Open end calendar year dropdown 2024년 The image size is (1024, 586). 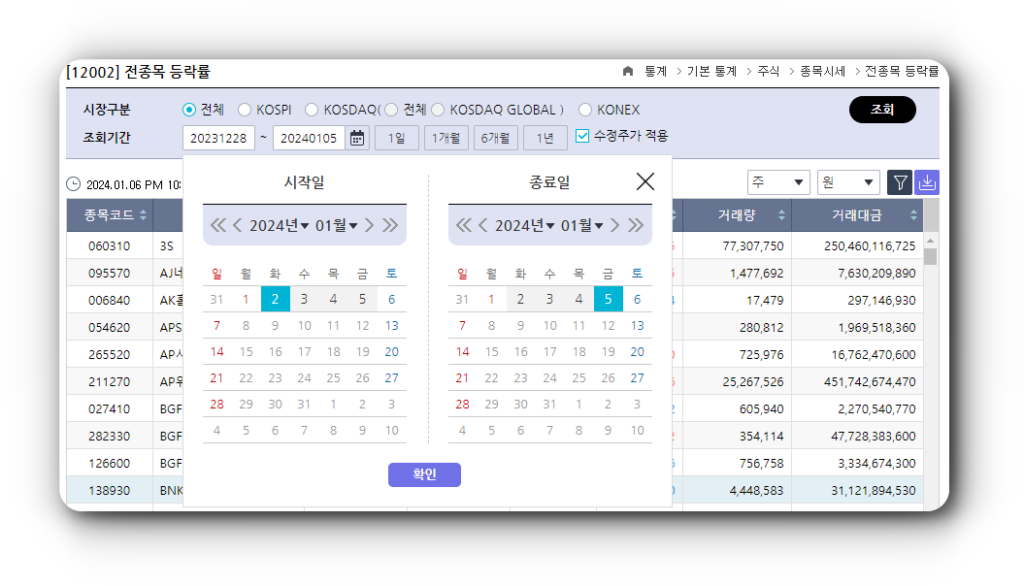pos(524,225)
